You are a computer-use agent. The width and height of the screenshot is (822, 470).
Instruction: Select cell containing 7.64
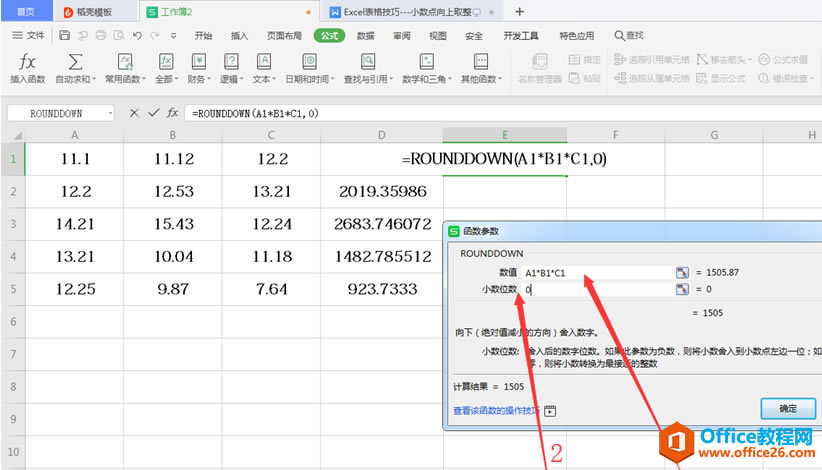[x=272, y=289]
